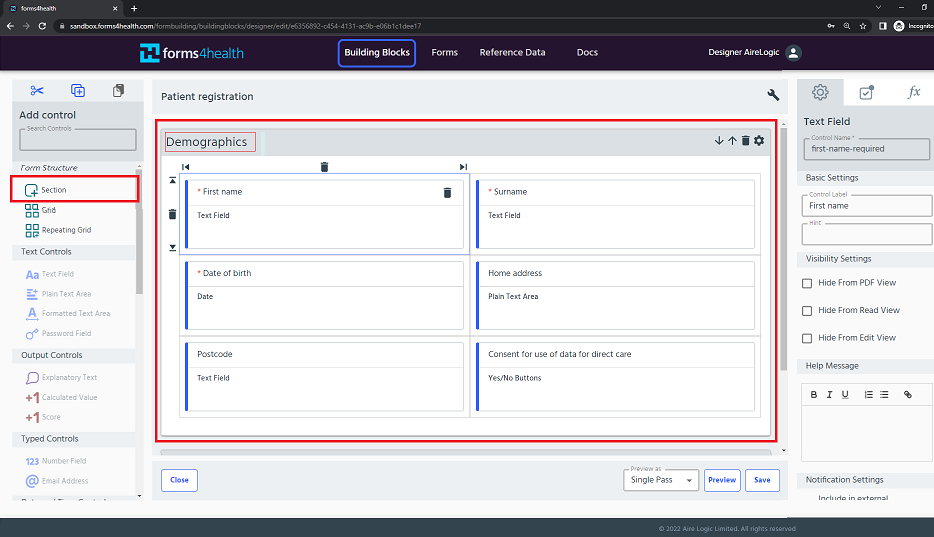Screen dimensions: 934x537
Task: Delete column trash icon above First name
Action: click(324, 167)
